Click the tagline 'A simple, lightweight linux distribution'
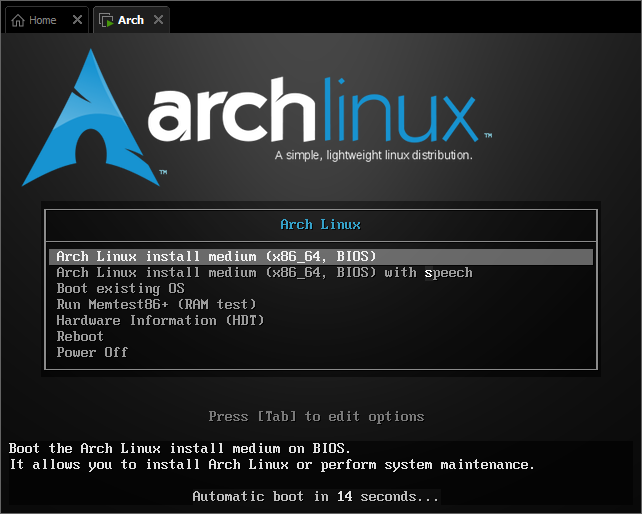This screenshot has height=514, width=642. point(374,155)
